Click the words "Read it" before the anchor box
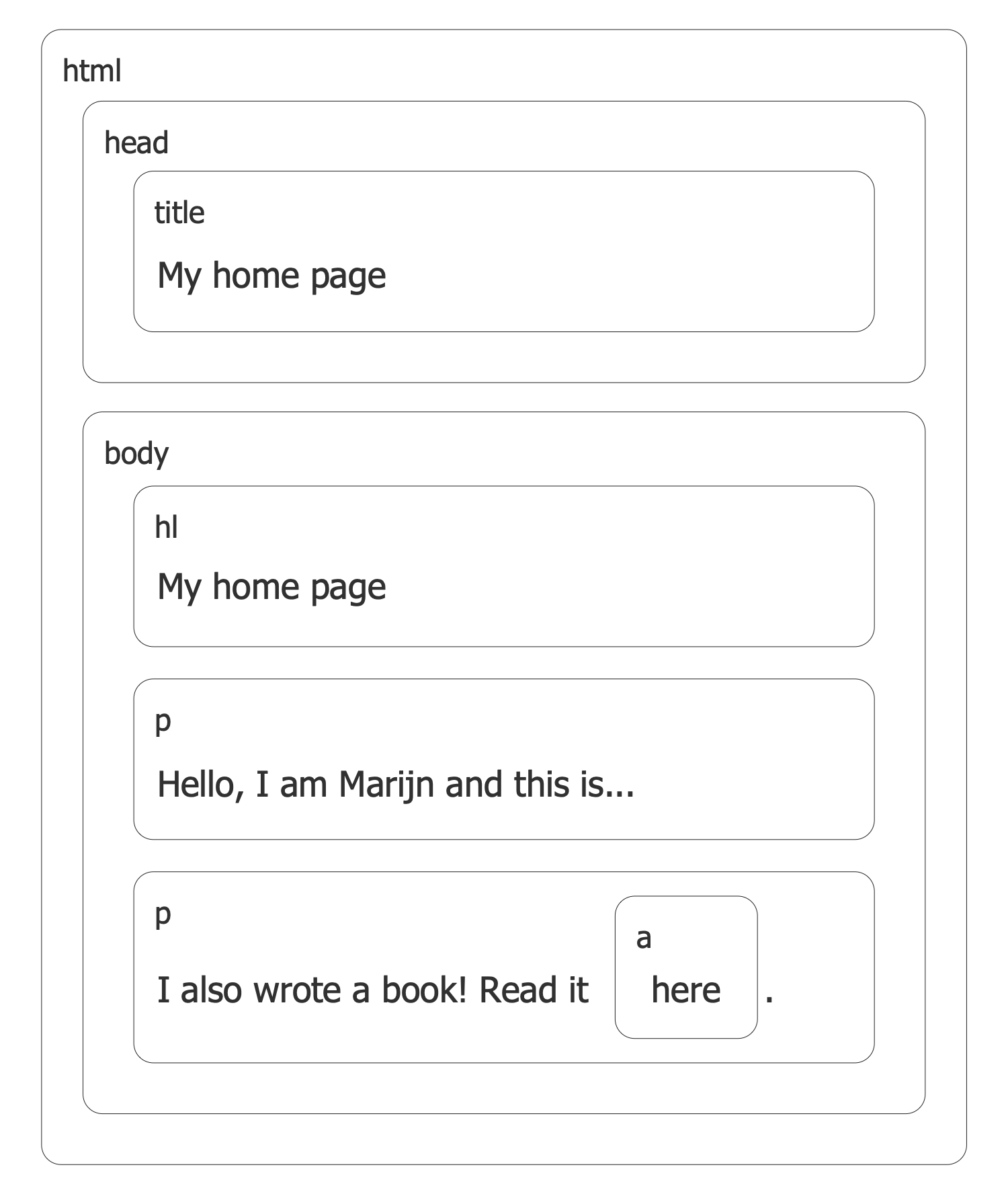This screenshot has width=1008, height=1194. pos(534,990)
